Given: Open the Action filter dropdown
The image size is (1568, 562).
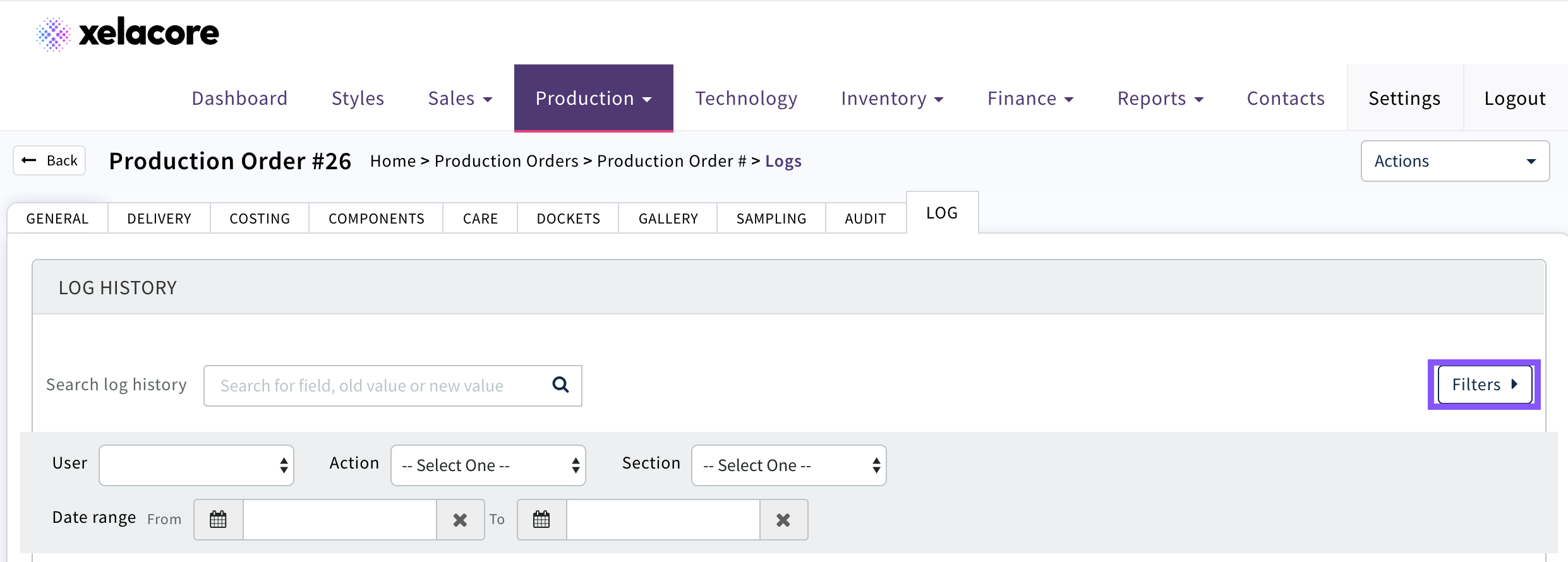Looking at the screenshot, I should tap(488, 465).
